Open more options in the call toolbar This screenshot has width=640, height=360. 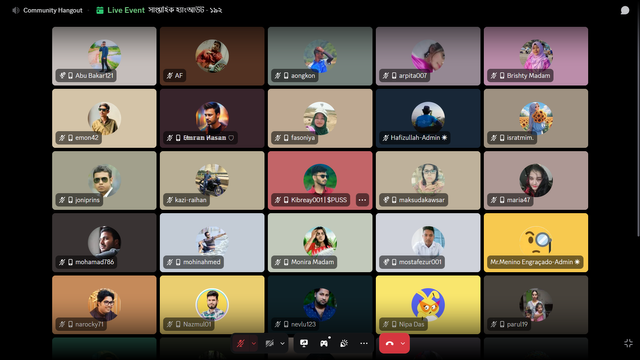(x=364, y=344)
